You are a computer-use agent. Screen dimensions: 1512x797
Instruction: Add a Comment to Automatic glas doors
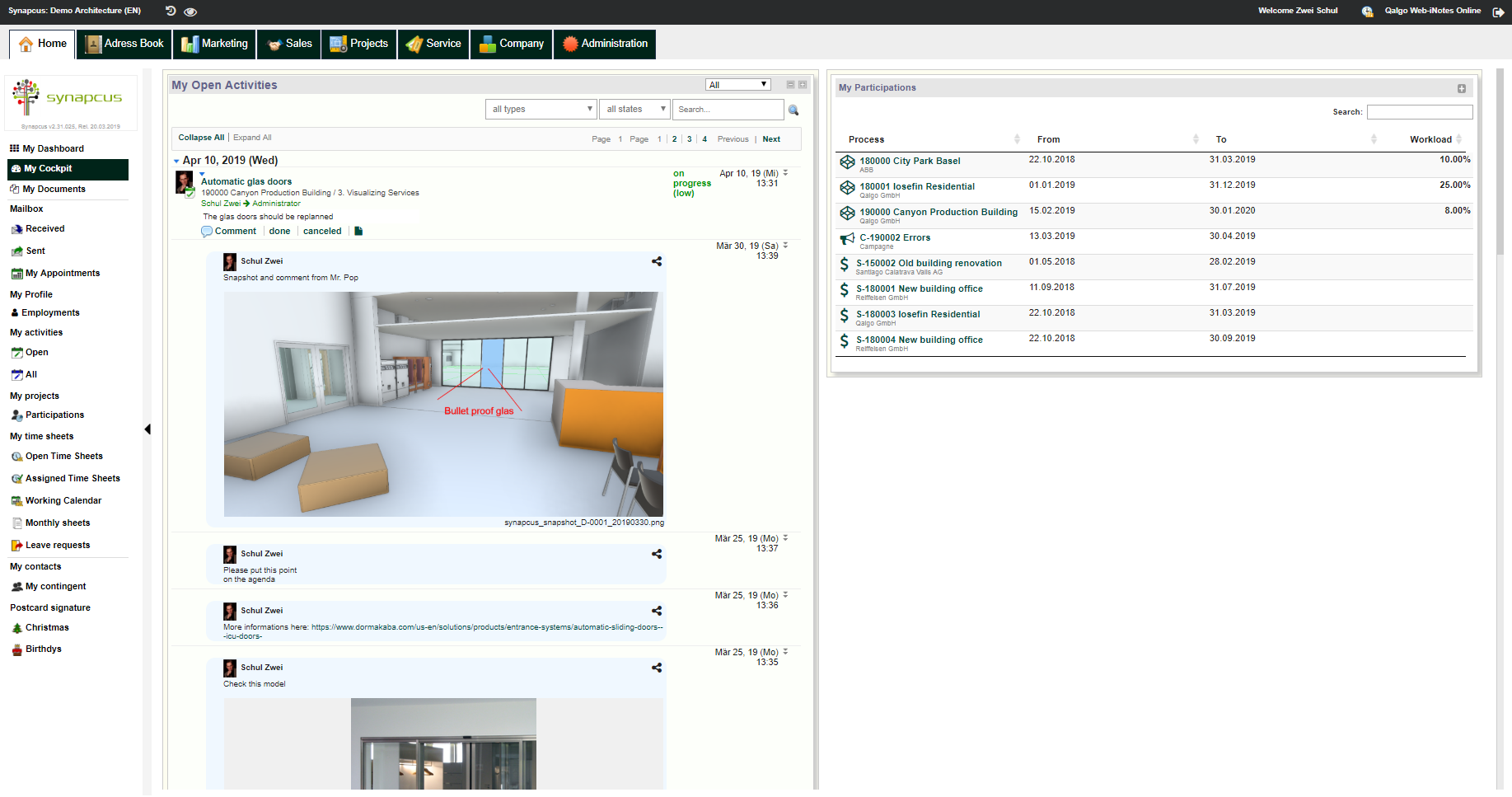tap(229, 232)
